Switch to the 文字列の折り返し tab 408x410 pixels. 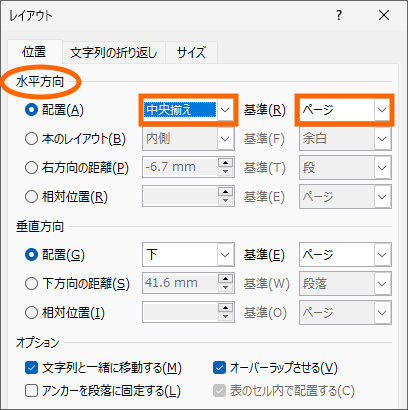pyautogui.click(x=114, y=53)
